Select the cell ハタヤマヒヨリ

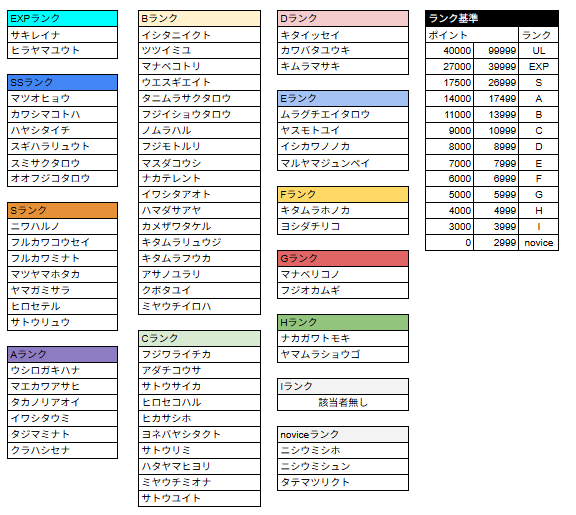point(199,467)
